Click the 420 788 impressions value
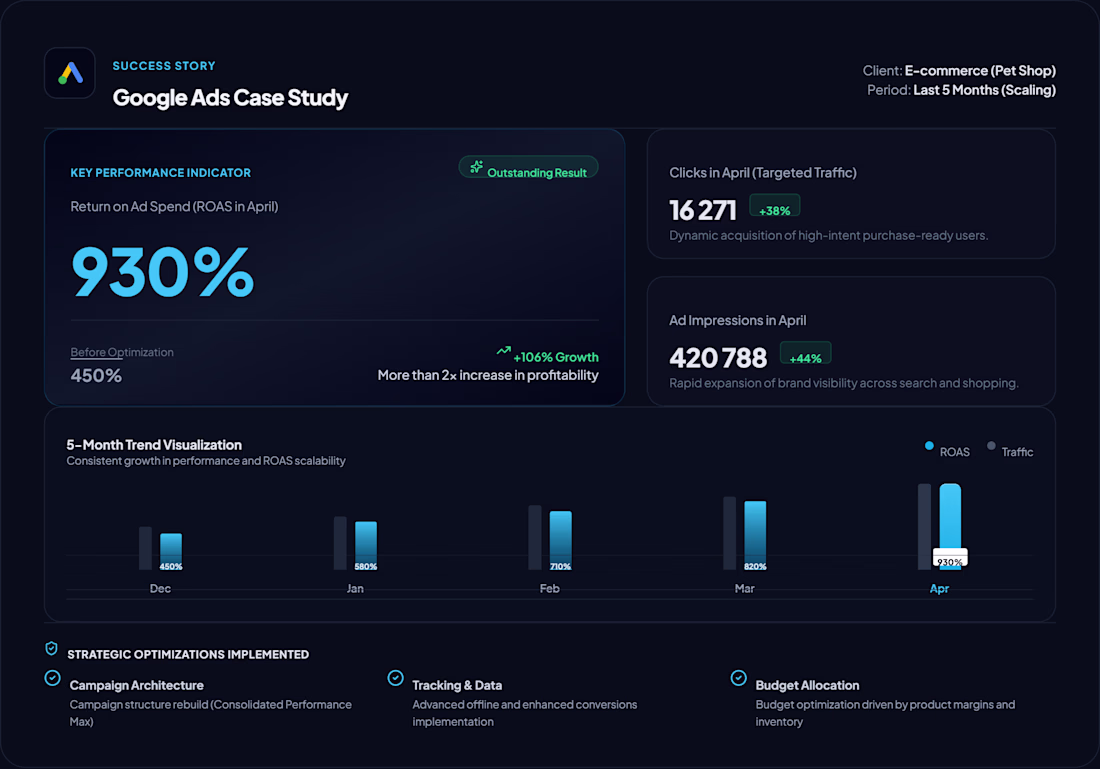This screenshot has width=1100, height=769. click(718, 358)
